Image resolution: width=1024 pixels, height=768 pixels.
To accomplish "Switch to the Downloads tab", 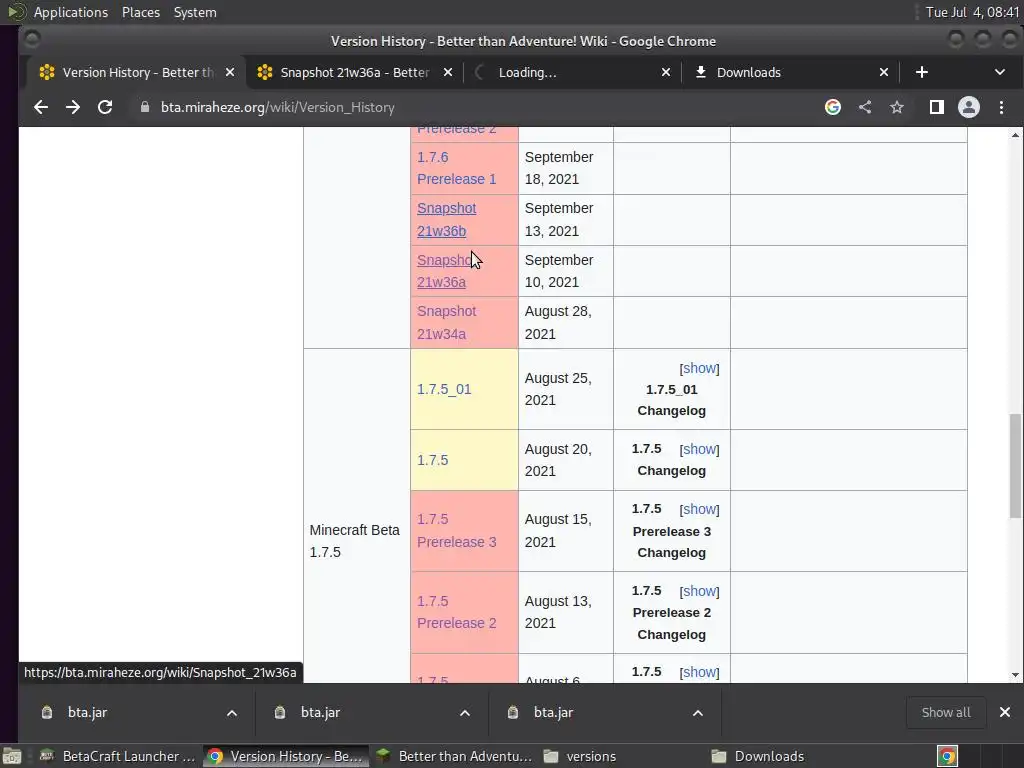I will pos(790,72).
